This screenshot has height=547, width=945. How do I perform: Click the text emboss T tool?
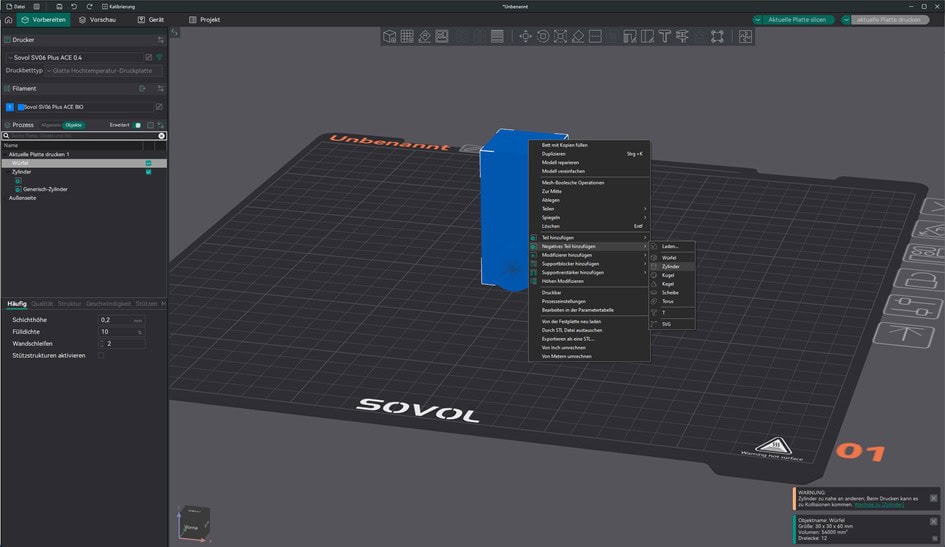664,37
